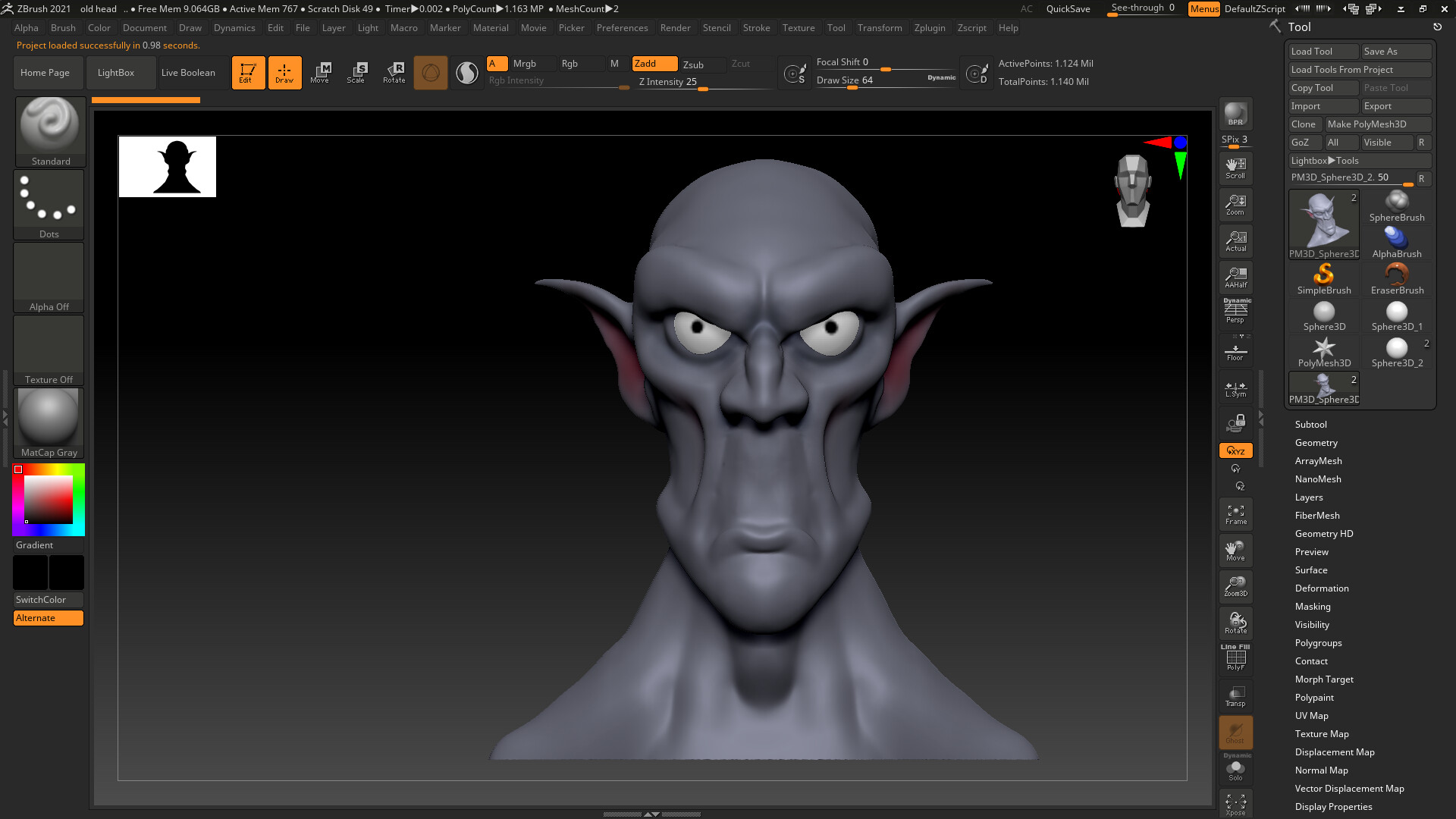1456x819 pixels.
Task: Expand the Deformation section
Action: pos(1322,588)
